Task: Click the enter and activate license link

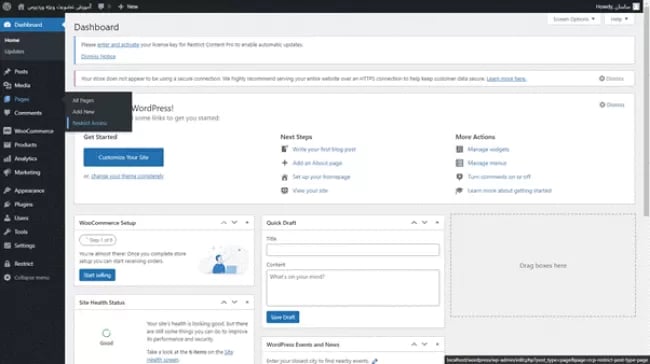Action: [x=118, y=45]
